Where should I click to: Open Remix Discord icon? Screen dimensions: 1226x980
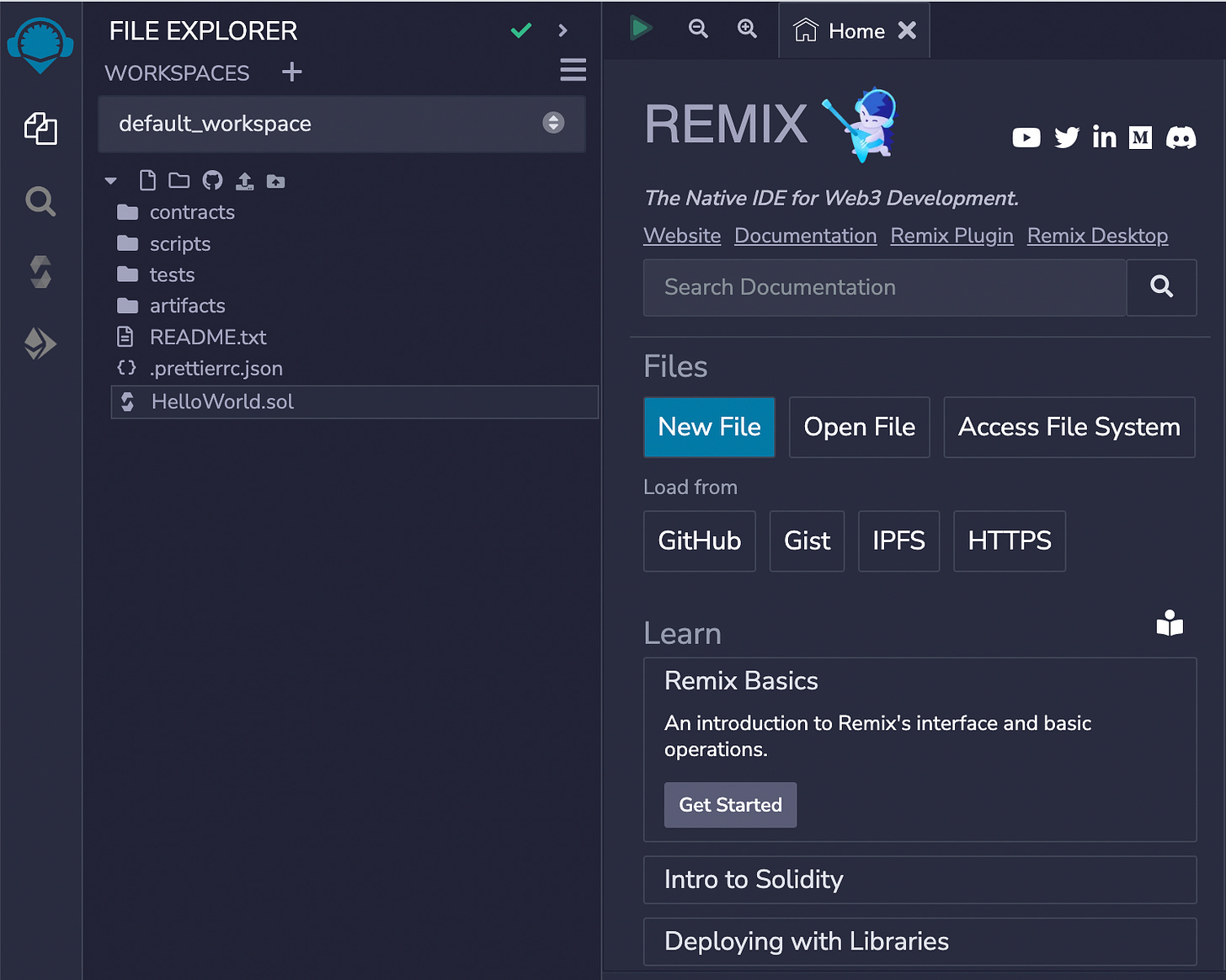tap(1181, 137)
